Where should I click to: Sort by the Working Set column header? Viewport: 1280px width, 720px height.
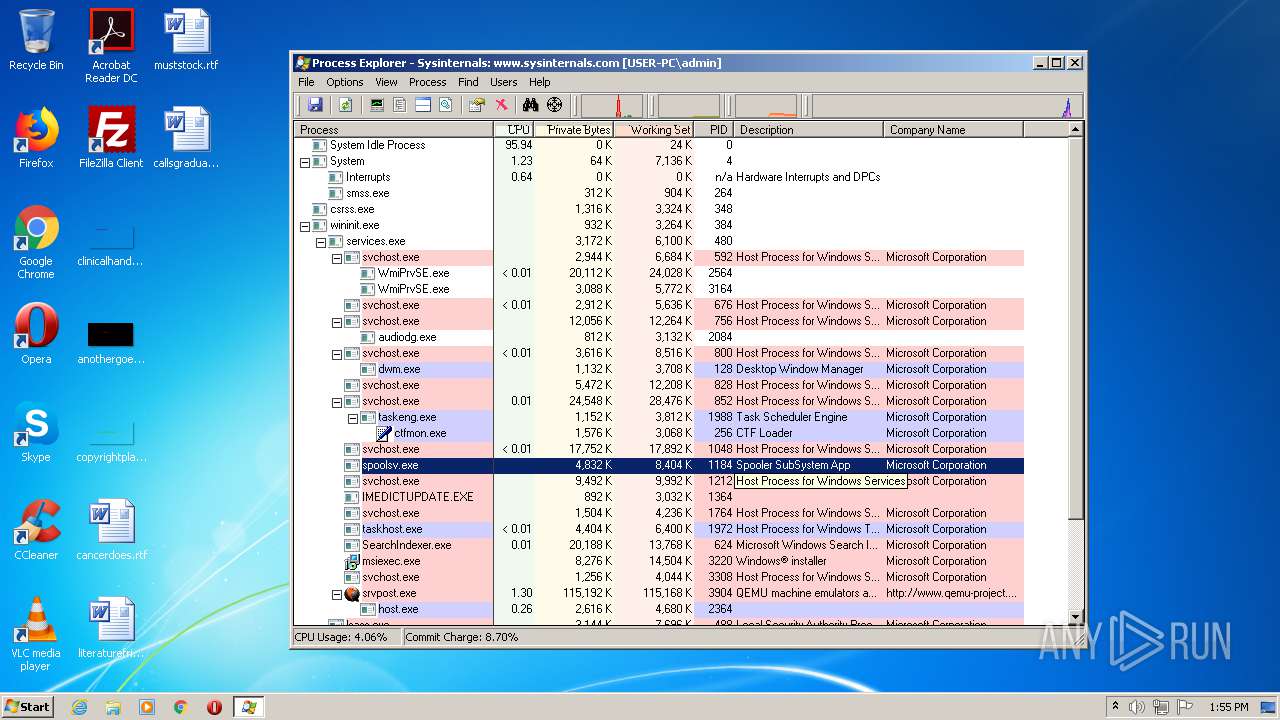654,129
